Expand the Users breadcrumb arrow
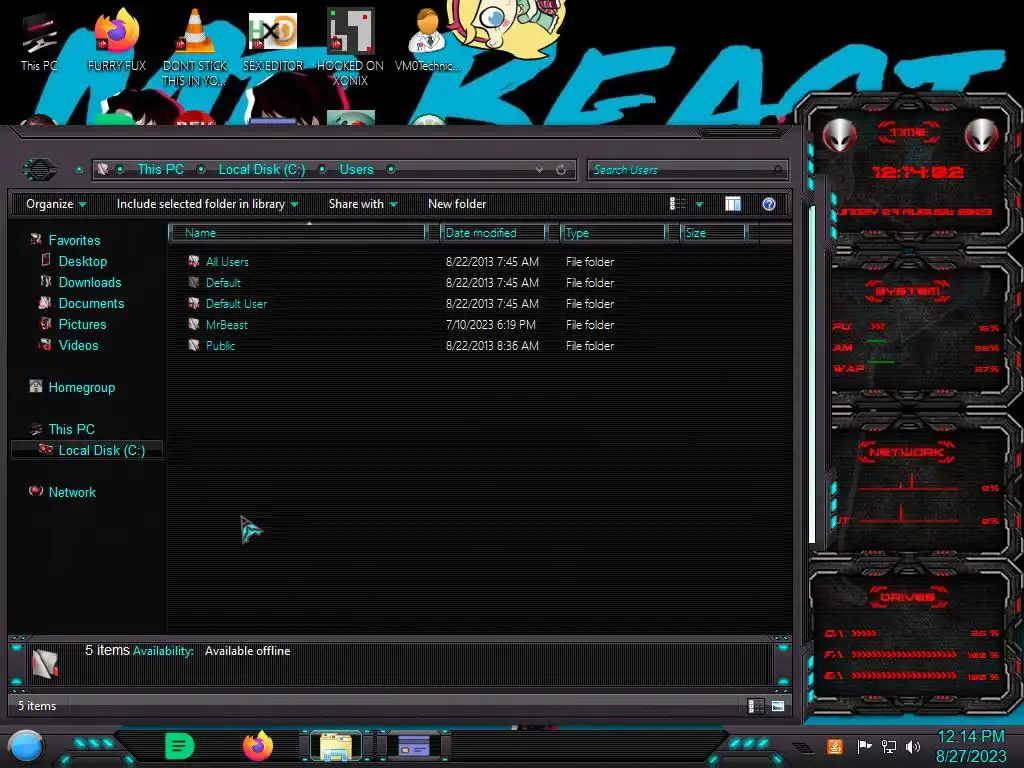1024x768 pixels. tap(391, 170)
